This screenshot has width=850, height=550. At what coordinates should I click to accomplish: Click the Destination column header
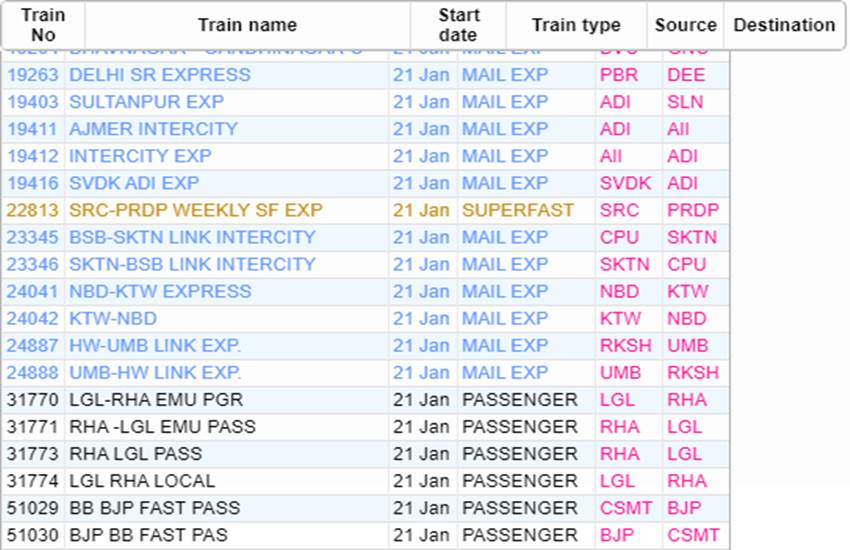784,25
